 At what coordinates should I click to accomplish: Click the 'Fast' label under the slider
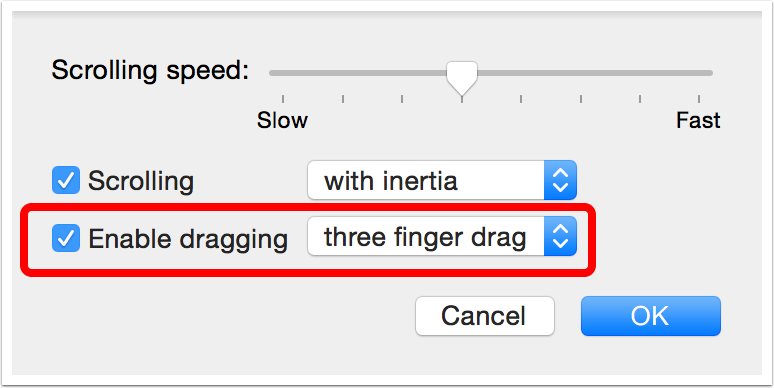[698, 120]
